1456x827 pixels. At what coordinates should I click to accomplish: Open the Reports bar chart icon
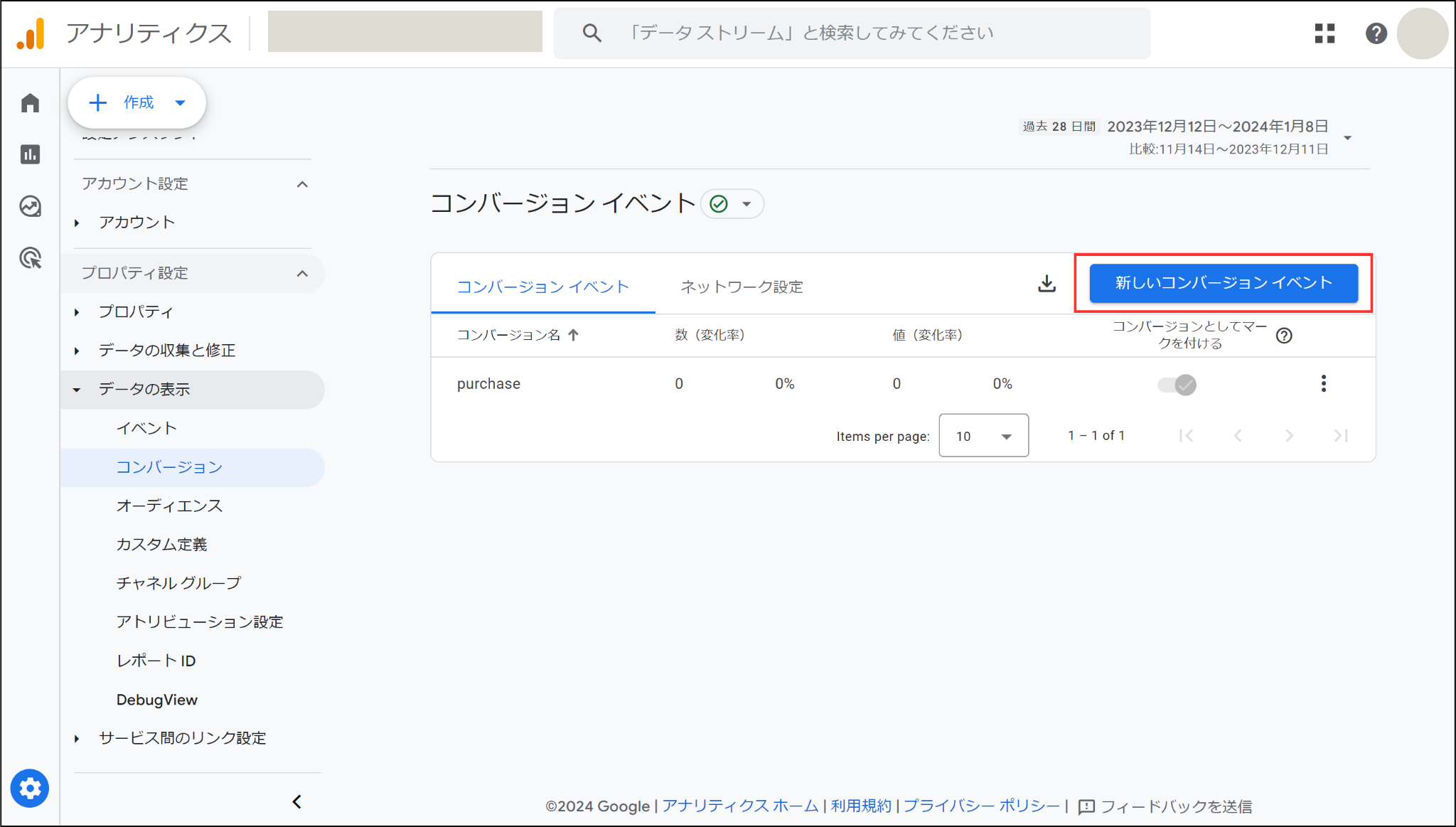[x=30, y=154]
